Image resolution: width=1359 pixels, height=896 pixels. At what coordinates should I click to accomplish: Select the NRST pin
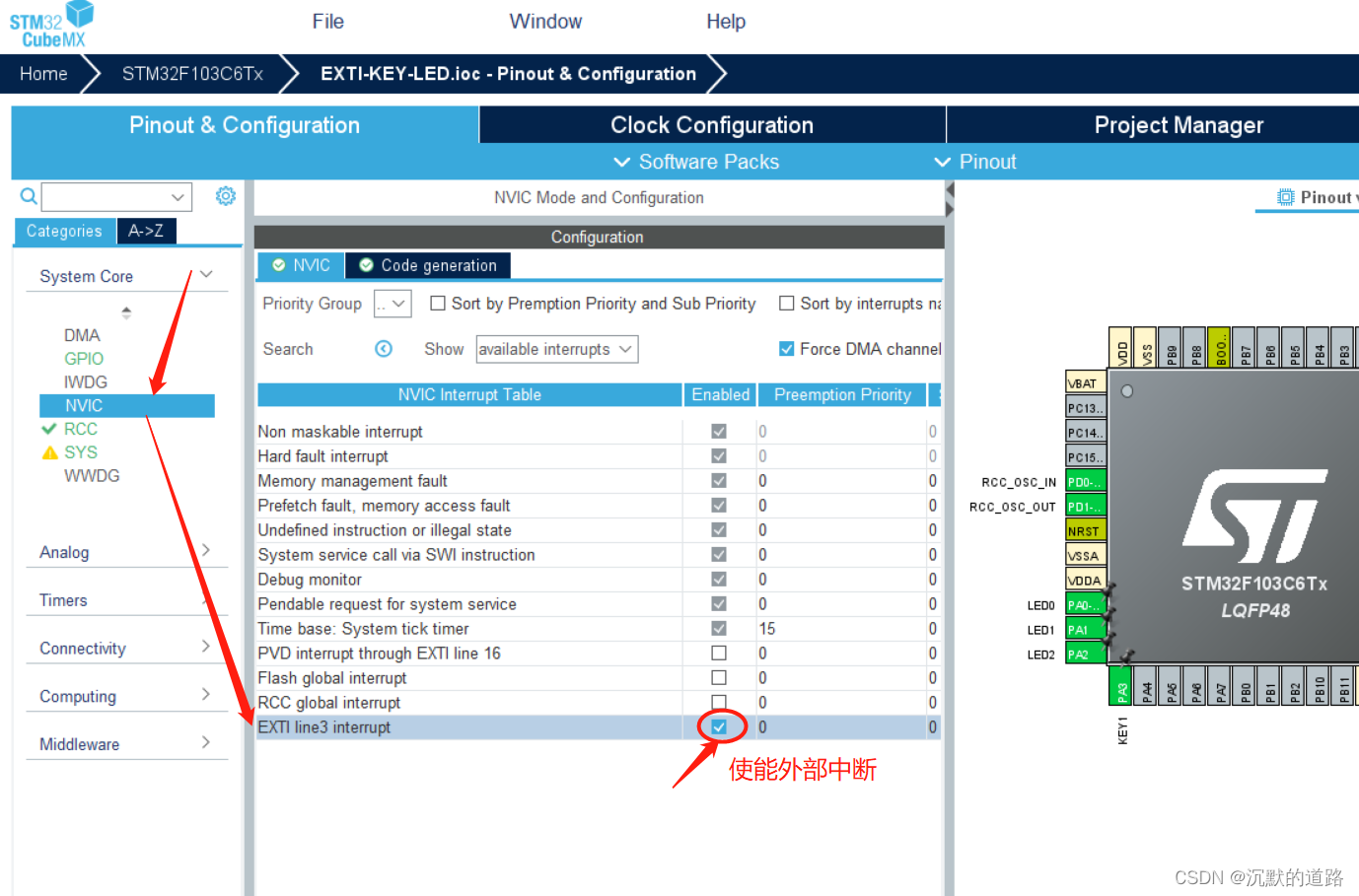1085,531
